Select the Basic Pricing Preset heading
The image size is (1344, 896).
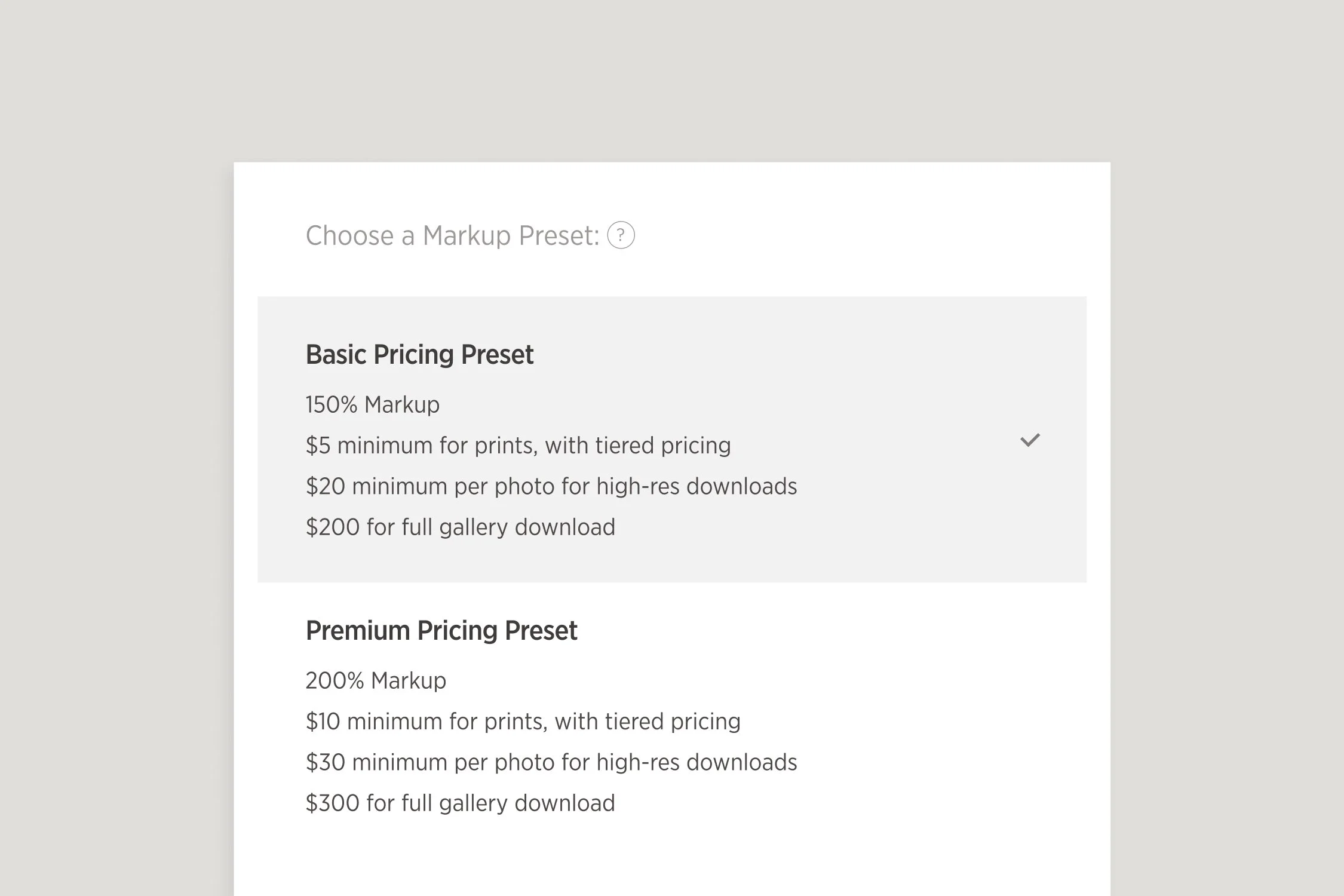pos(419,355)
